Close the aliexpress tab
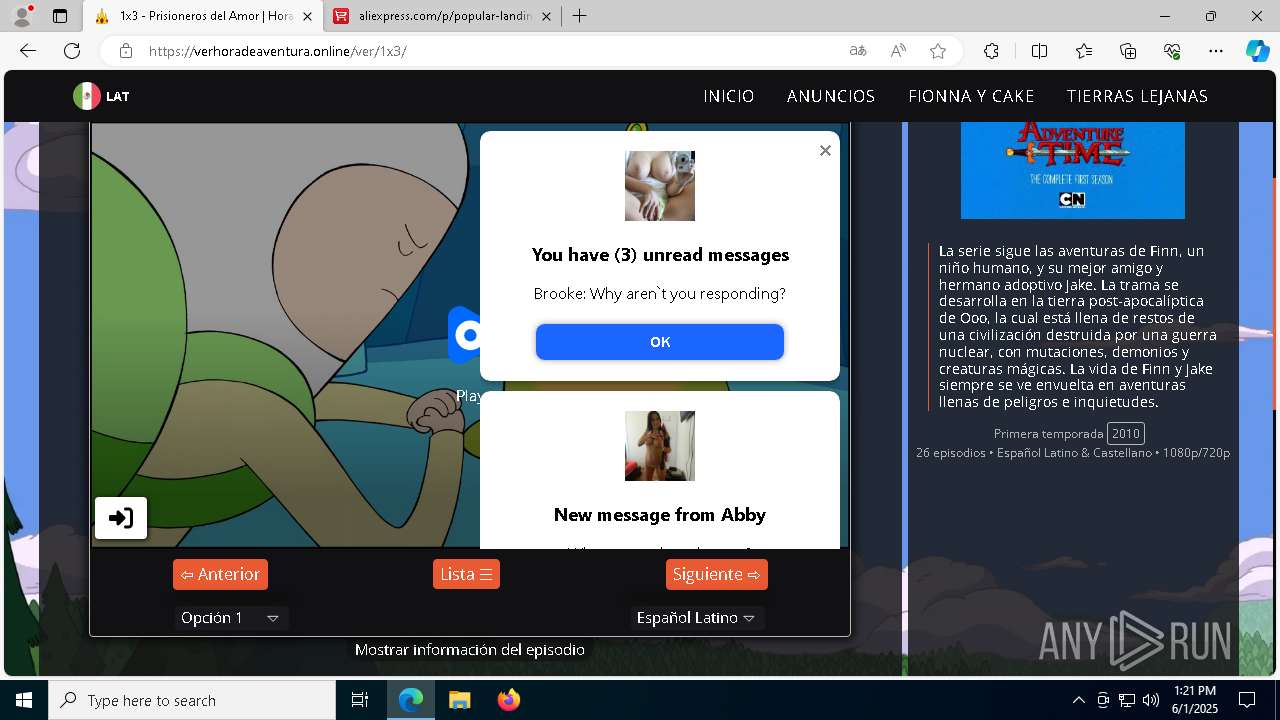This screenshot has width=1280, height=720. click(546, 16)
